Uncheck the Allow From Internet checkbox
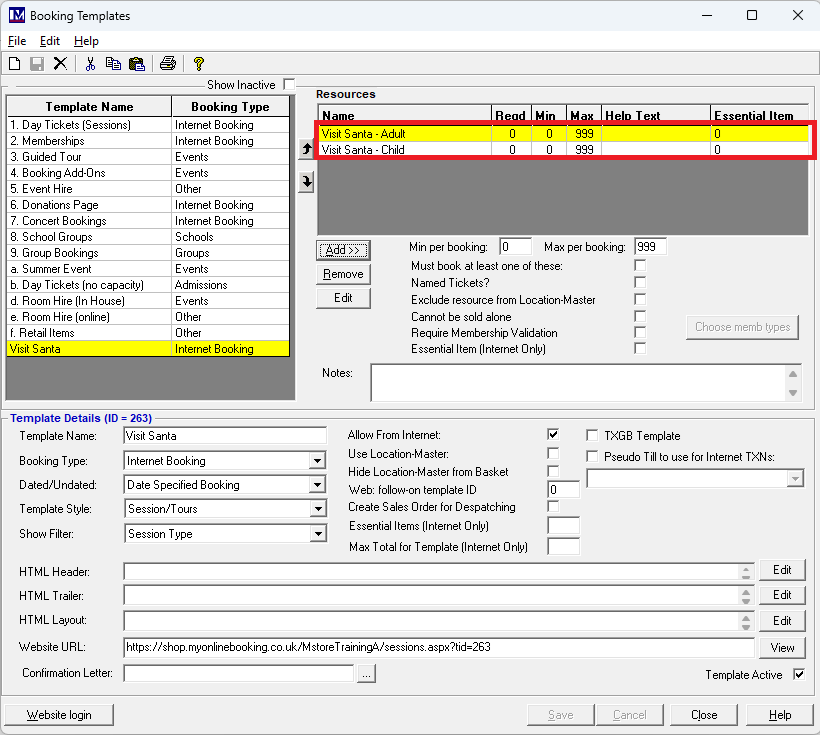This screenshot has height=735, width=820. (553, 435)
